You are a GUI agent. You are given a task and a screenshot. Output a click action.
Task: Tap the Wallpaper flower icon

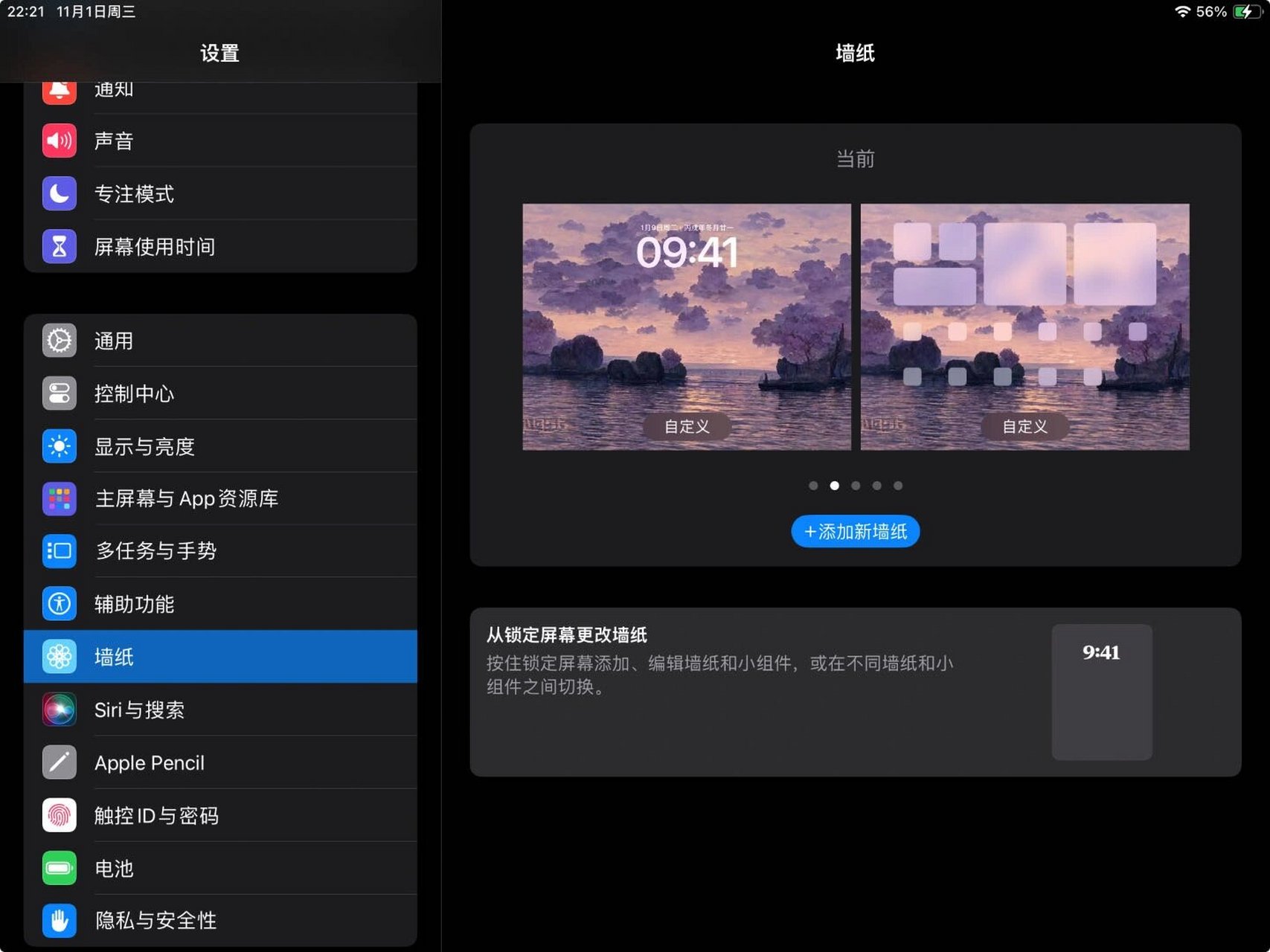coord(59,657)
